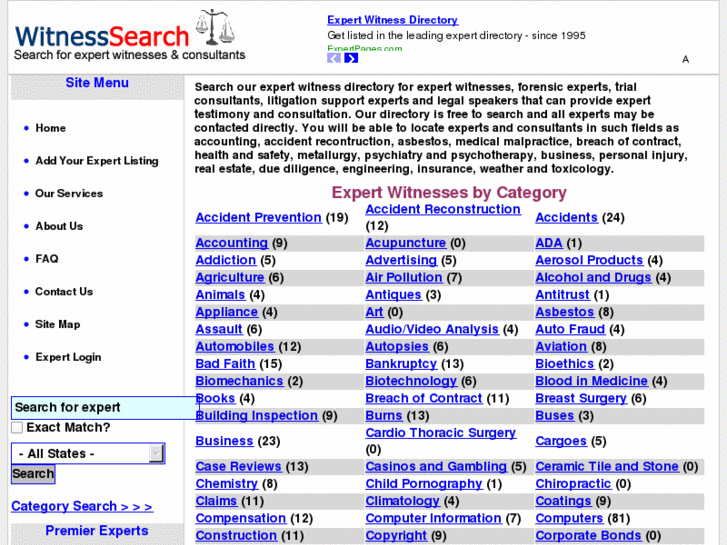Image resolution: width=727 pixels, height=545 pixels.
Task: Open the Construction category
Action: [x=236, y=535]
